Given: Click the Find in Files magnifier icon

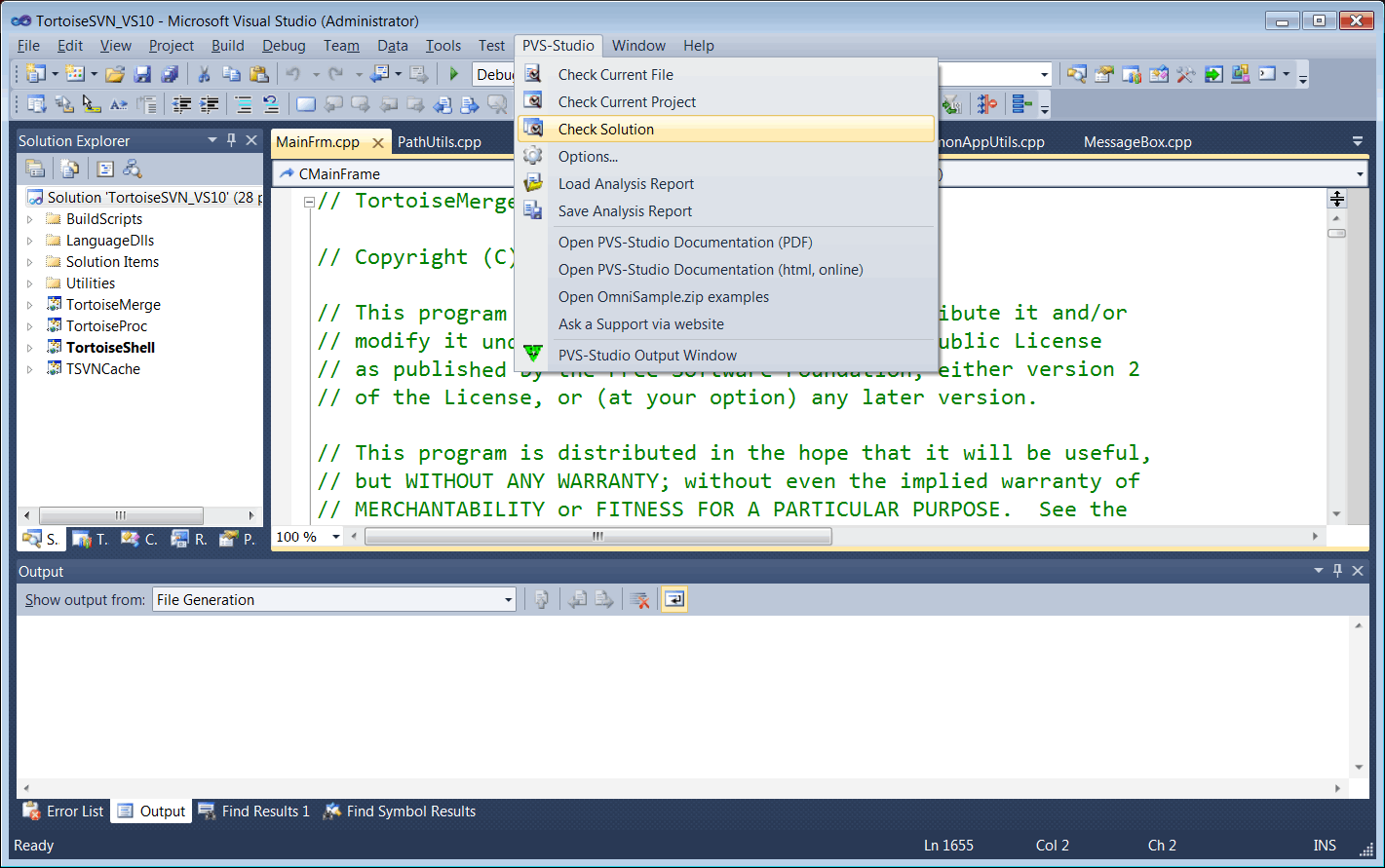Looking at the screenshot, I should 1076,74.
